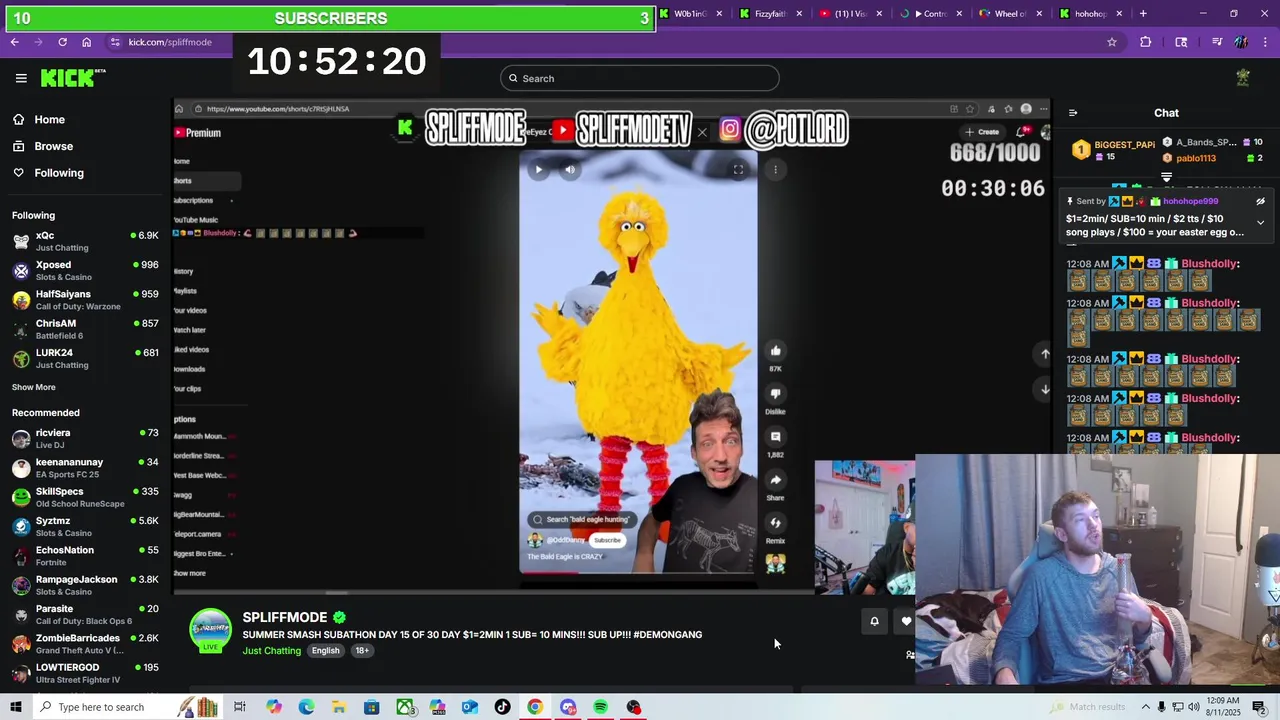Image resolution: width=1280 pixels, height=720 pixels.
Task: Hide the pinned chat message
Action: [x=1260, y=201]
